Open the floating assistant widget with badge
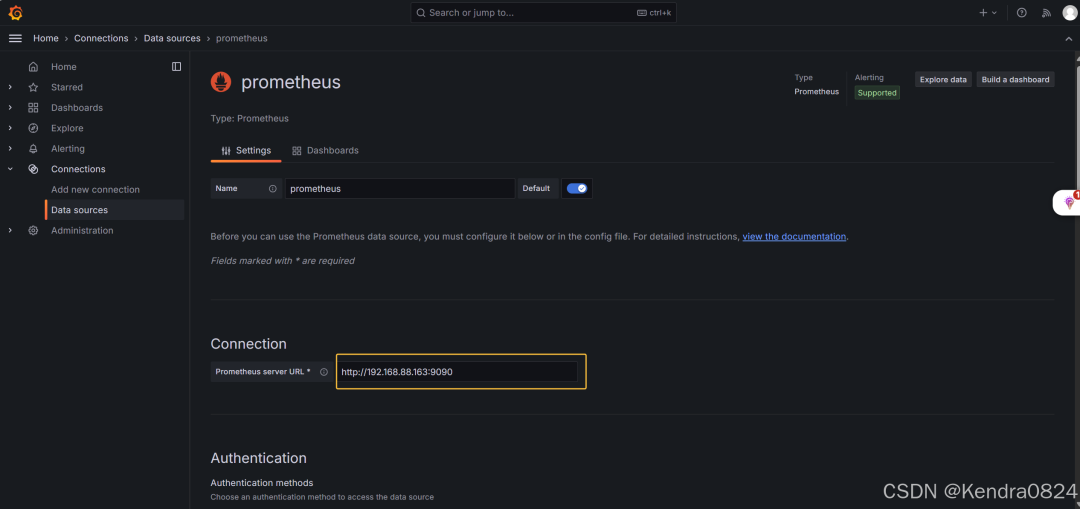Viewport: 1080px width, 509px height. click(x=1068, y=202)
